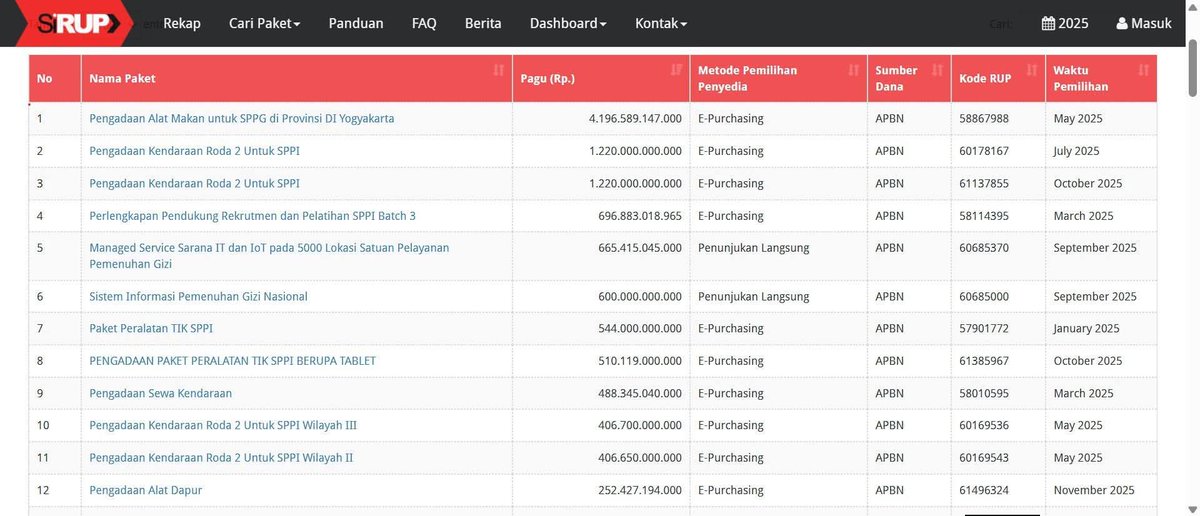
Task: Open the 2025 calendar year selector
Action: pyautogui.click(x=1065, y=23)
